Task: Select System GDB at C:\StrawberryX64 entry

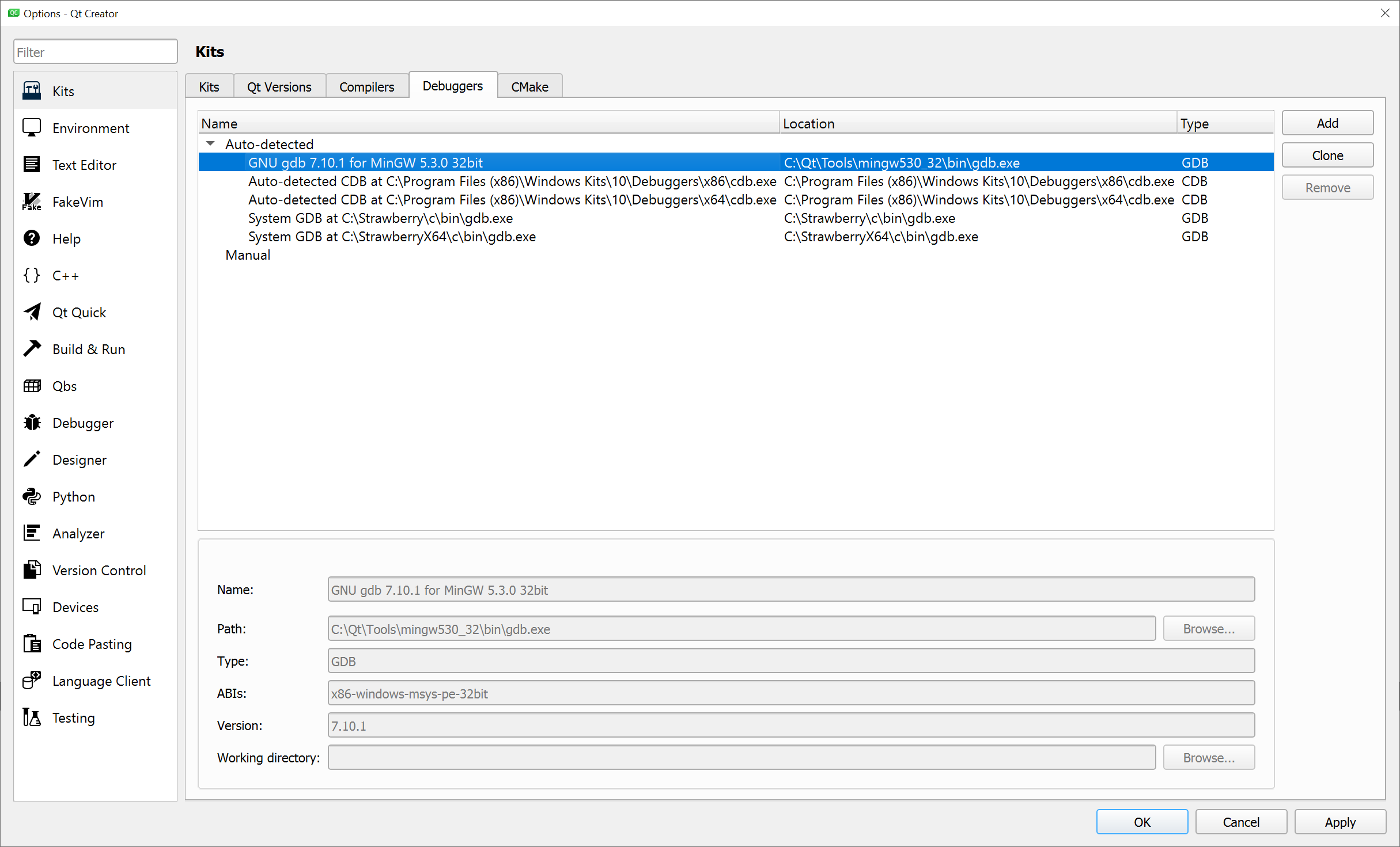Action: pos(392,237)
